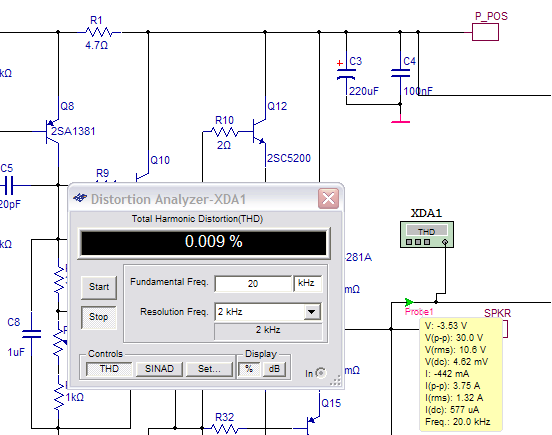Click the 'I(rms): 1.32 A' probe reading

[454, 398]
